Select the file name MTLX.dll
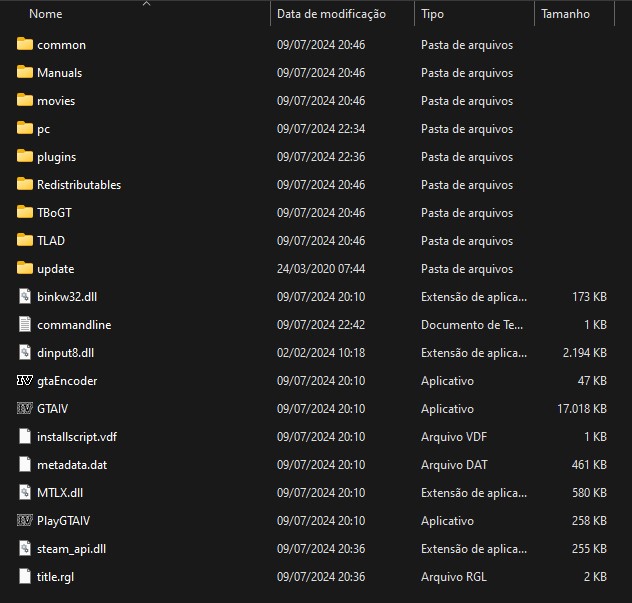Screen dimensions: 632x603 coord(60,493)
